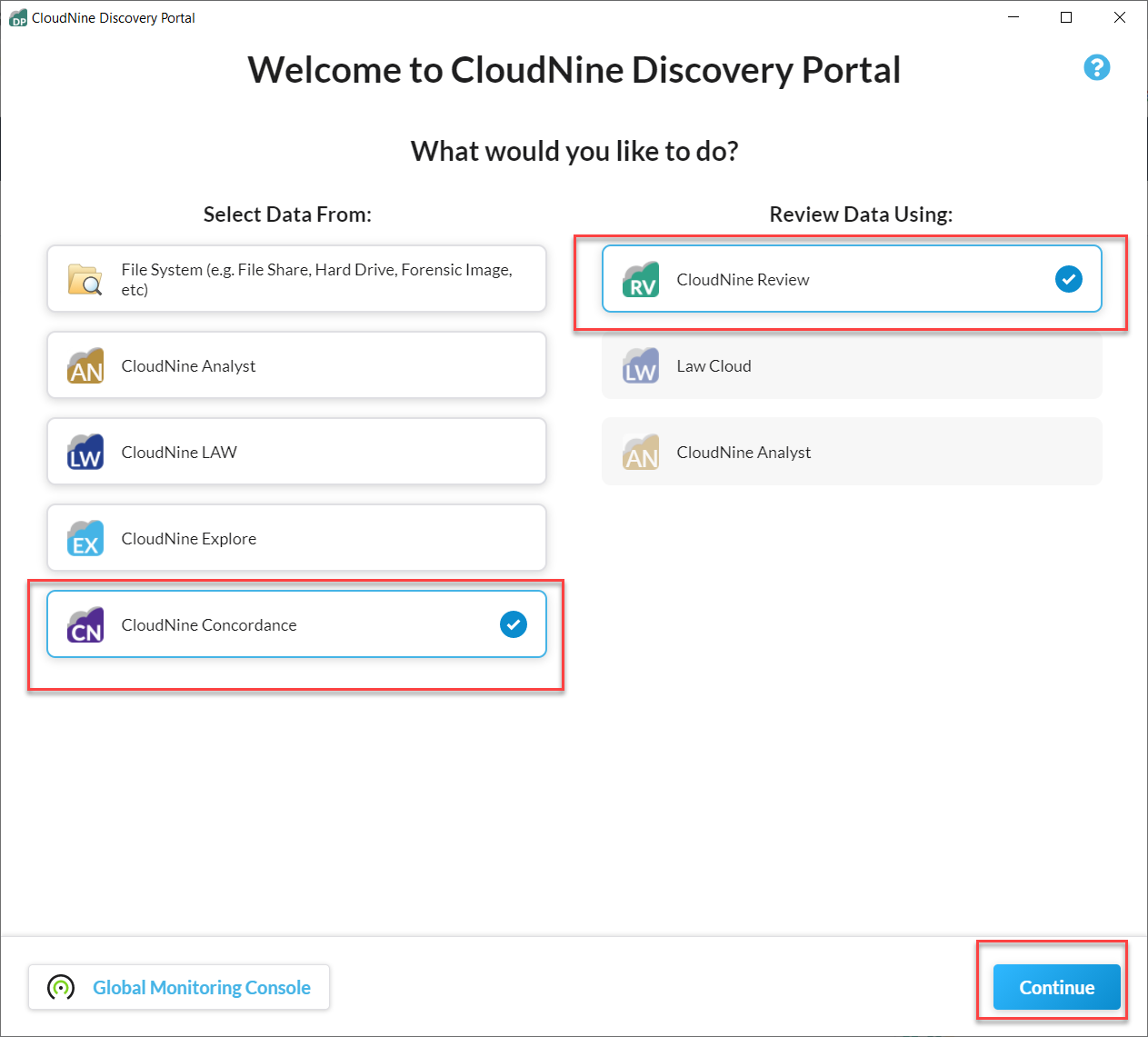Viewport: 1148px width, 1037px height.
Task: Click the Global Monitoring Console target icon
Action: coord(60,987)
